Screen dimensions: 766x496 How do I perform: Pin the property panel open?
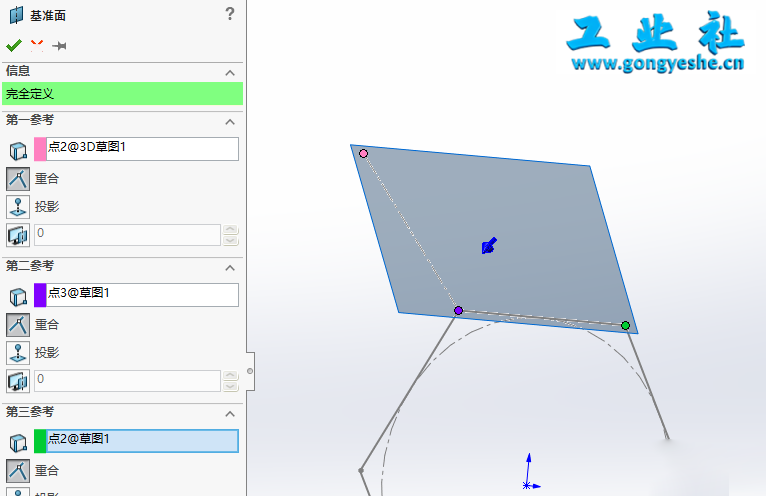(x=60, y=46)
